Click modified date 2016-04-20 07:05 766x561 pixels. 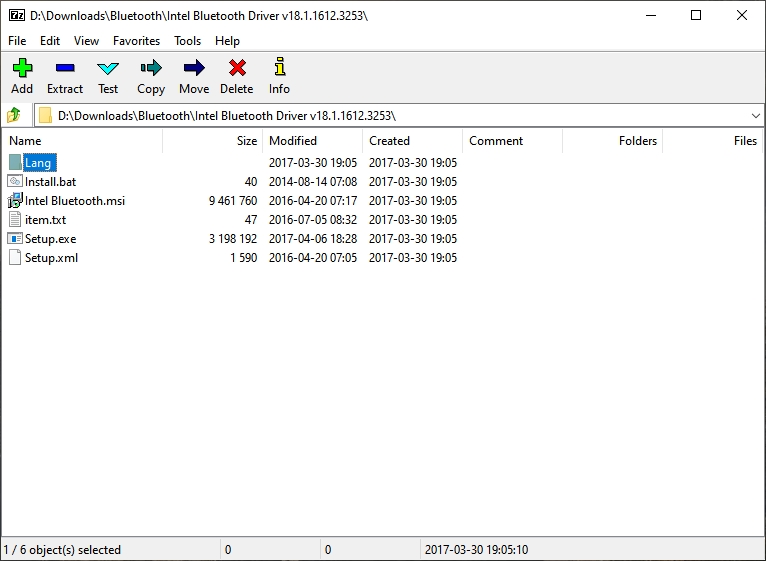(x=313, y=258)
